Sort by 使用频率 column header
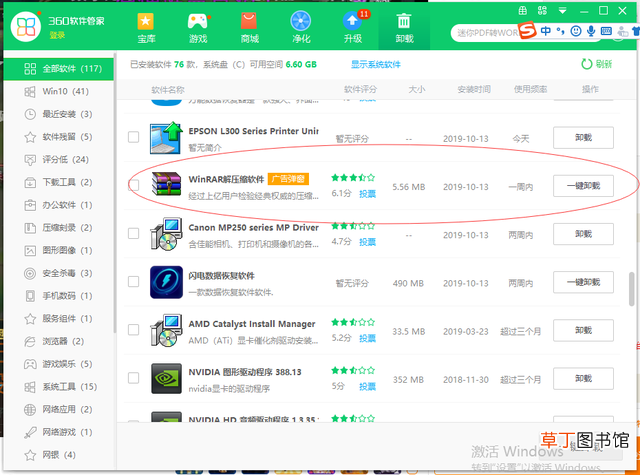Screen dimensions: 640x475 [x=530, y=89]
